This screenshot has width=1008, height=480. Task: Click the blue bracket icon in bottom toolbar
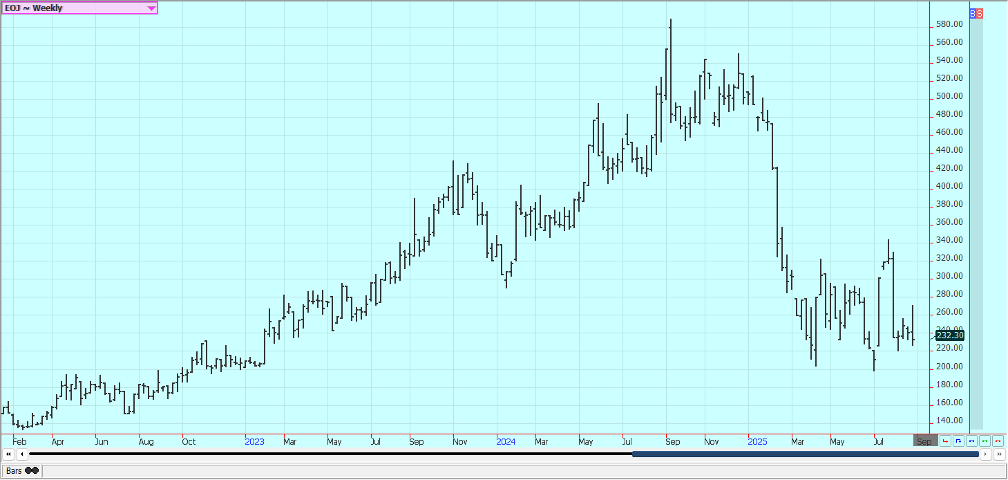(x=958, y=441)
